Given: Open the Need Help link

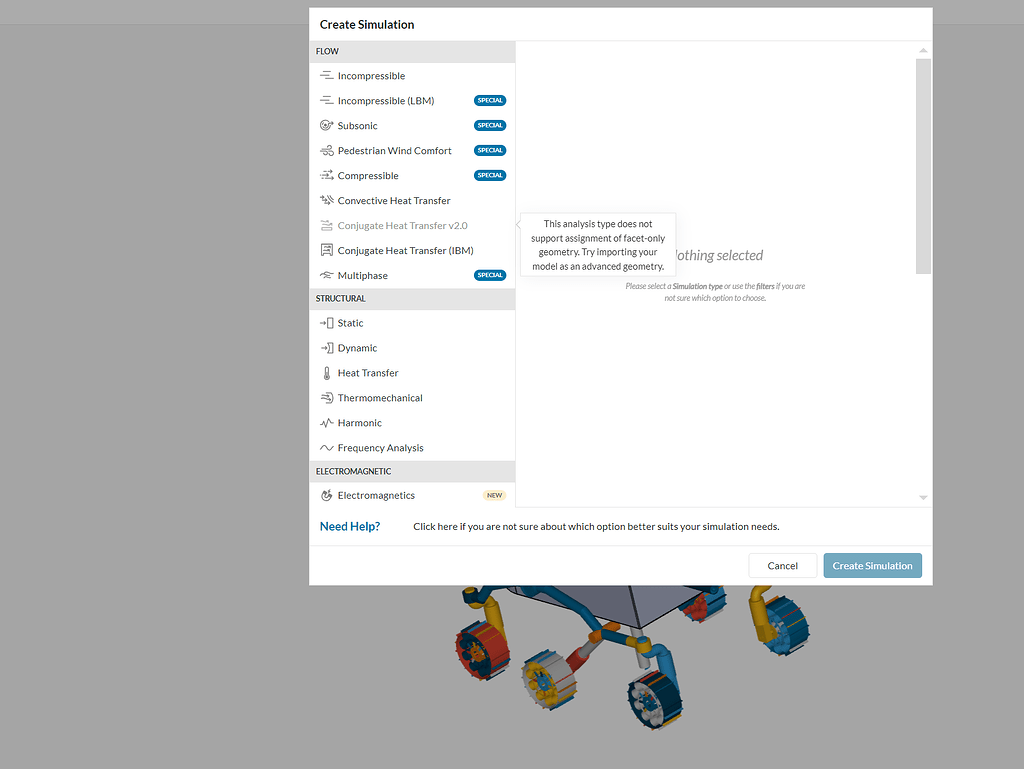Looking at the screenshot, I should pyautogui.click(x=349, y=526).
